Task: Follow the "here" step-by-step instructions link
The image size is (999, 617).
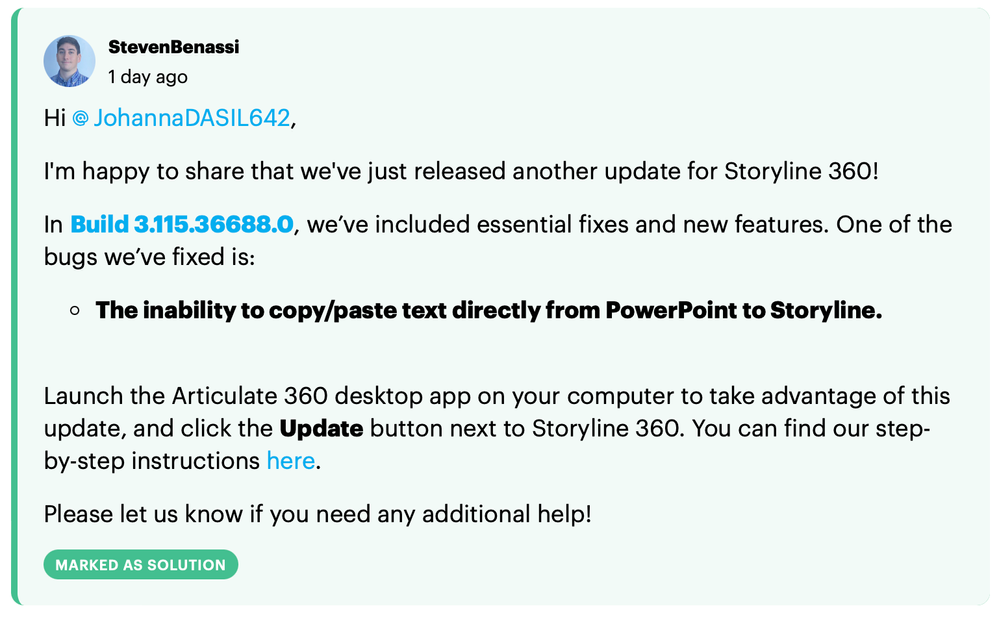Action: point(290,461)
